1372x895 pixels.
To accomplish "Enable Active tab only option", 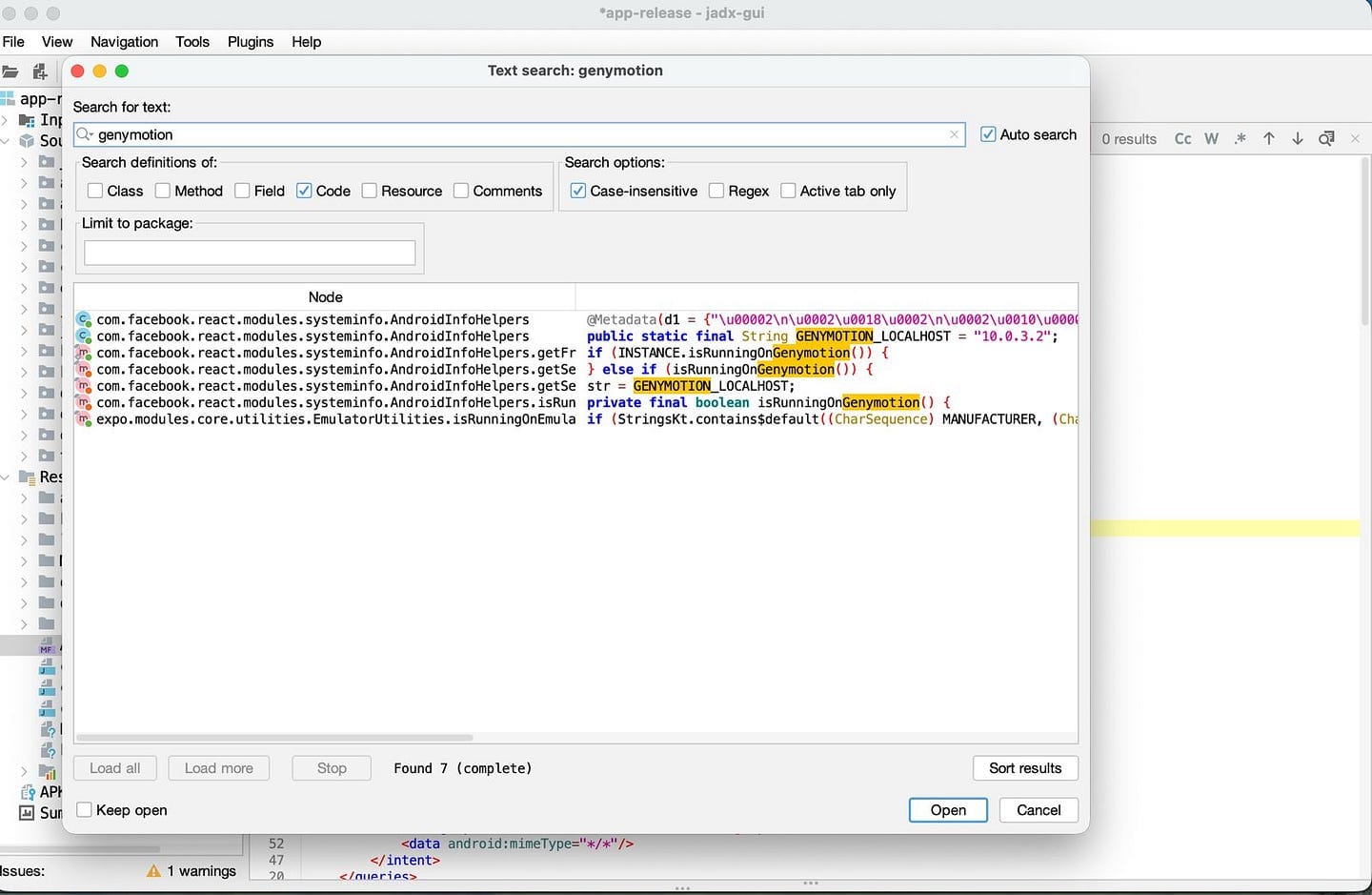I will point(788,191).
